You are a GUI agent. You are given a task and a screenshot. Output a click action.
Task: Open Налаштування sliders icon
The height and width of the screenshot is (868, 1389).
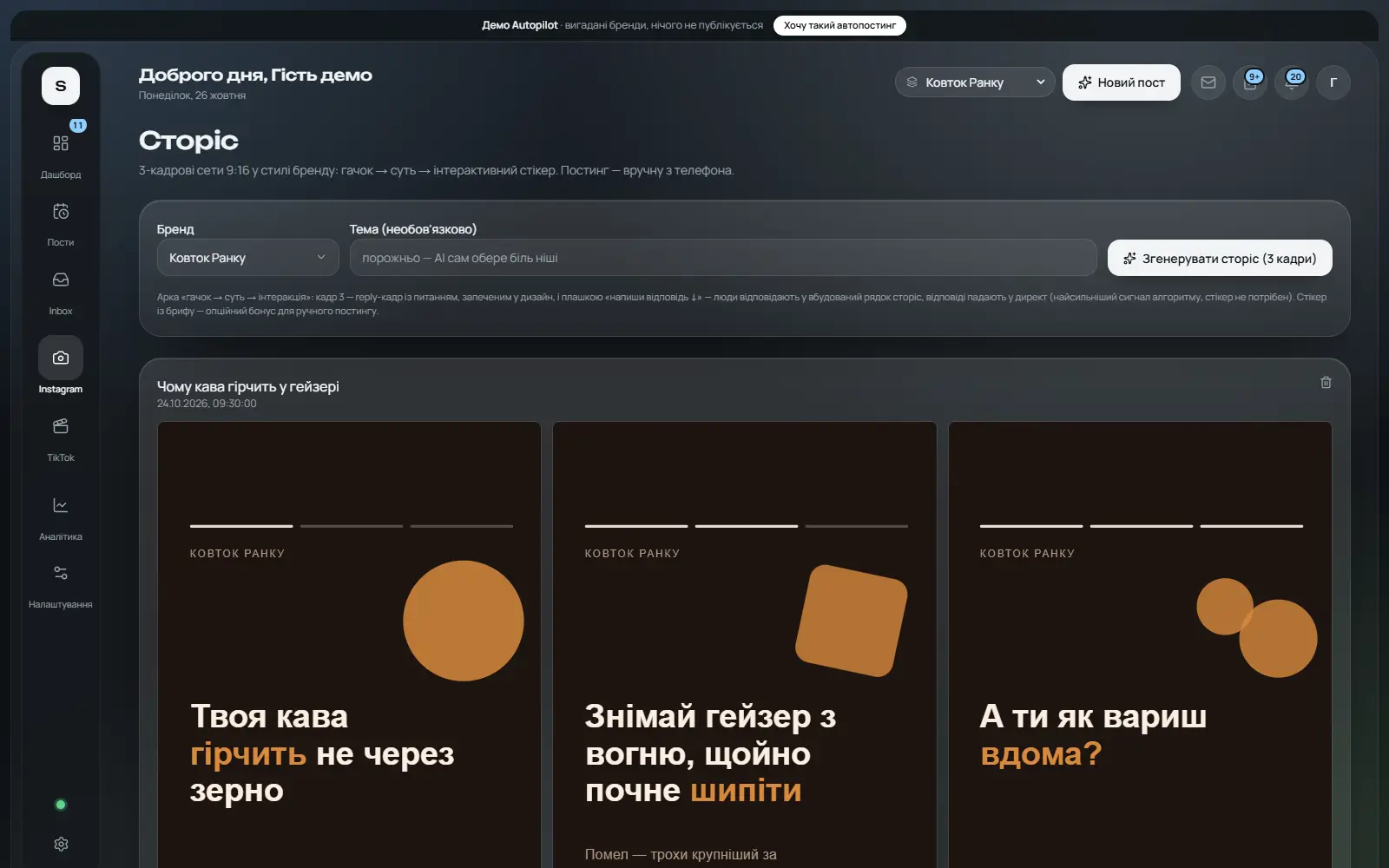point(61,573)
